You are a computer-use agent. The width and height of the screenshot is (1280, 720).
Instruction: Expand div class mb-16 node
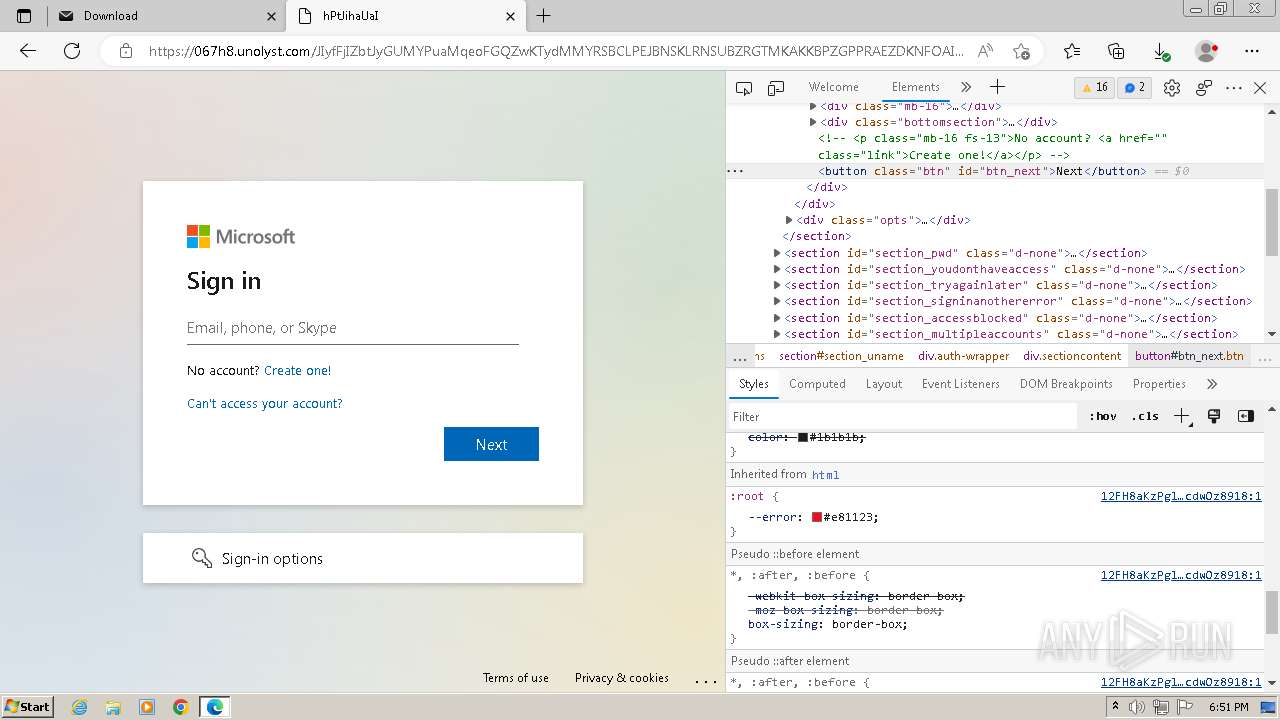[x=813, y=106]
